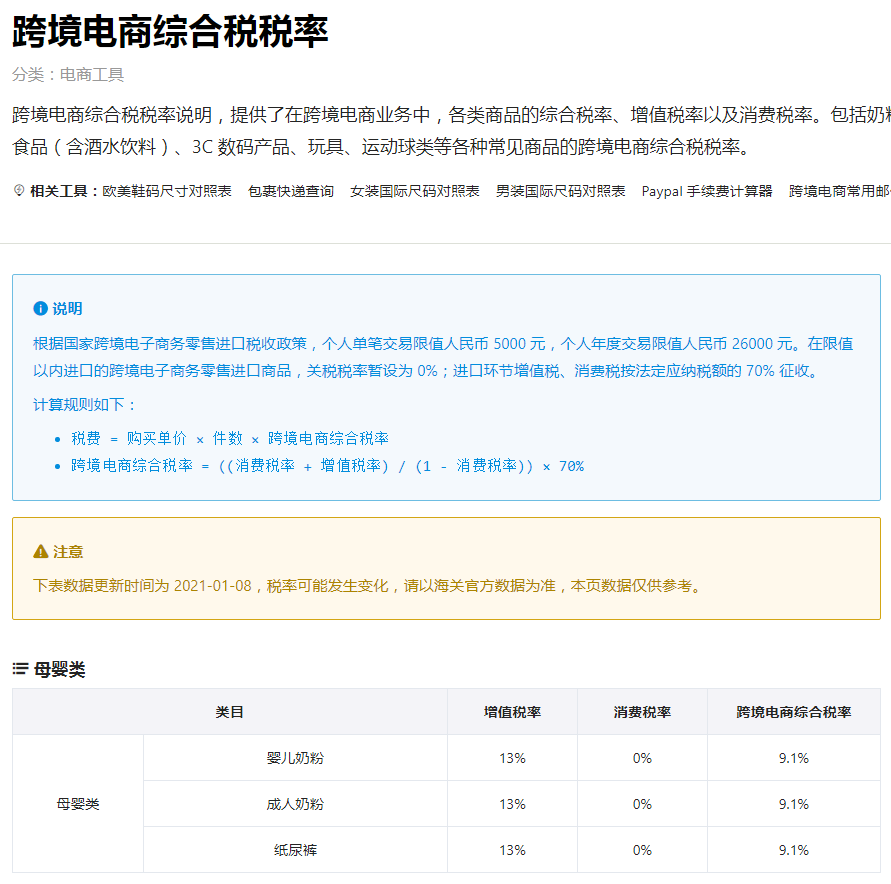Click the 跨境电商综合税率 formula line
The width and height of the screenshot is (891, 884).
(x=327, y=466)
